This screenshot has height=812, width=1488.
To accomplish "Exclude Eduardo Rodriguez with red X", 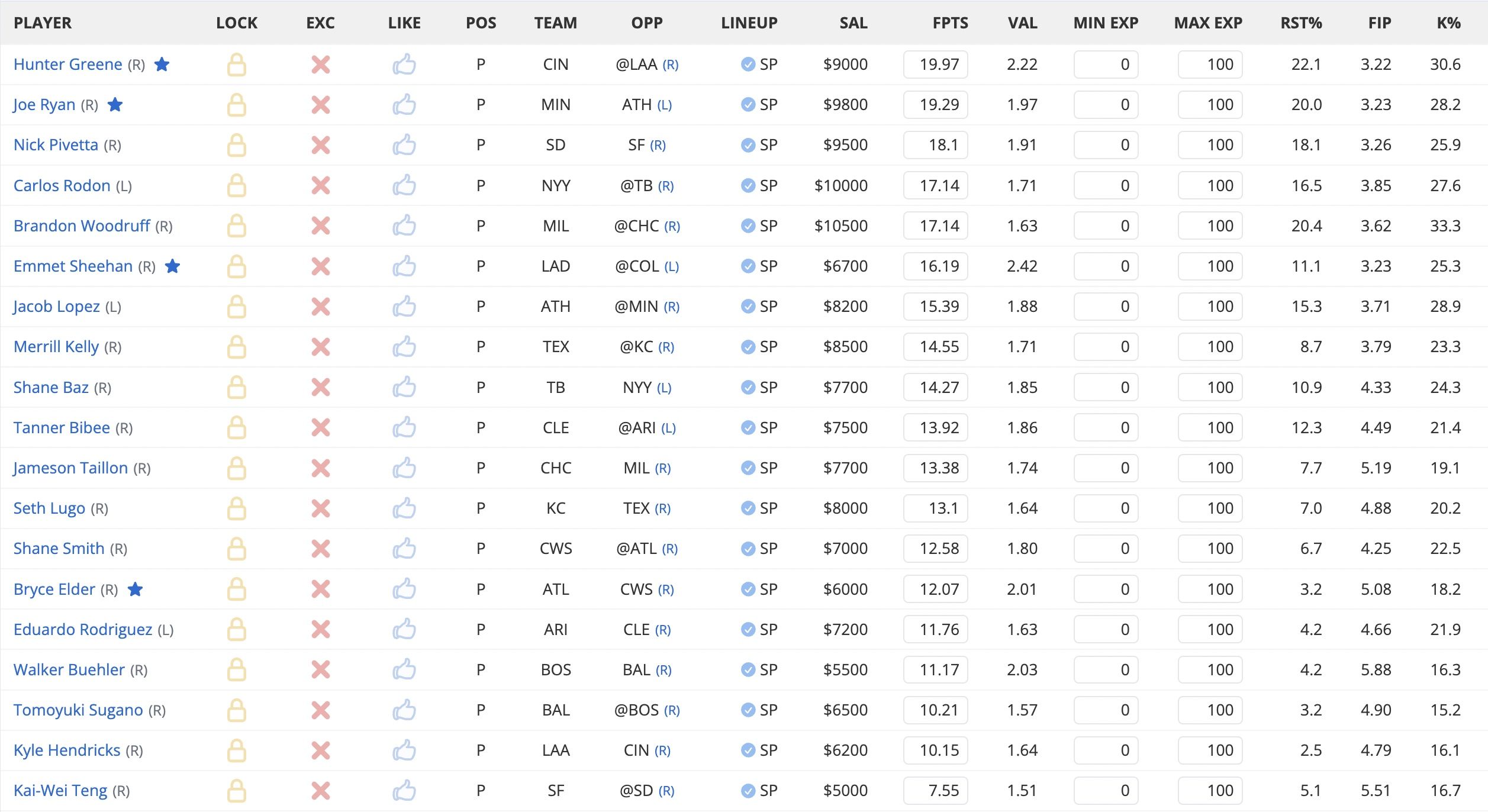I will point(321,630).
